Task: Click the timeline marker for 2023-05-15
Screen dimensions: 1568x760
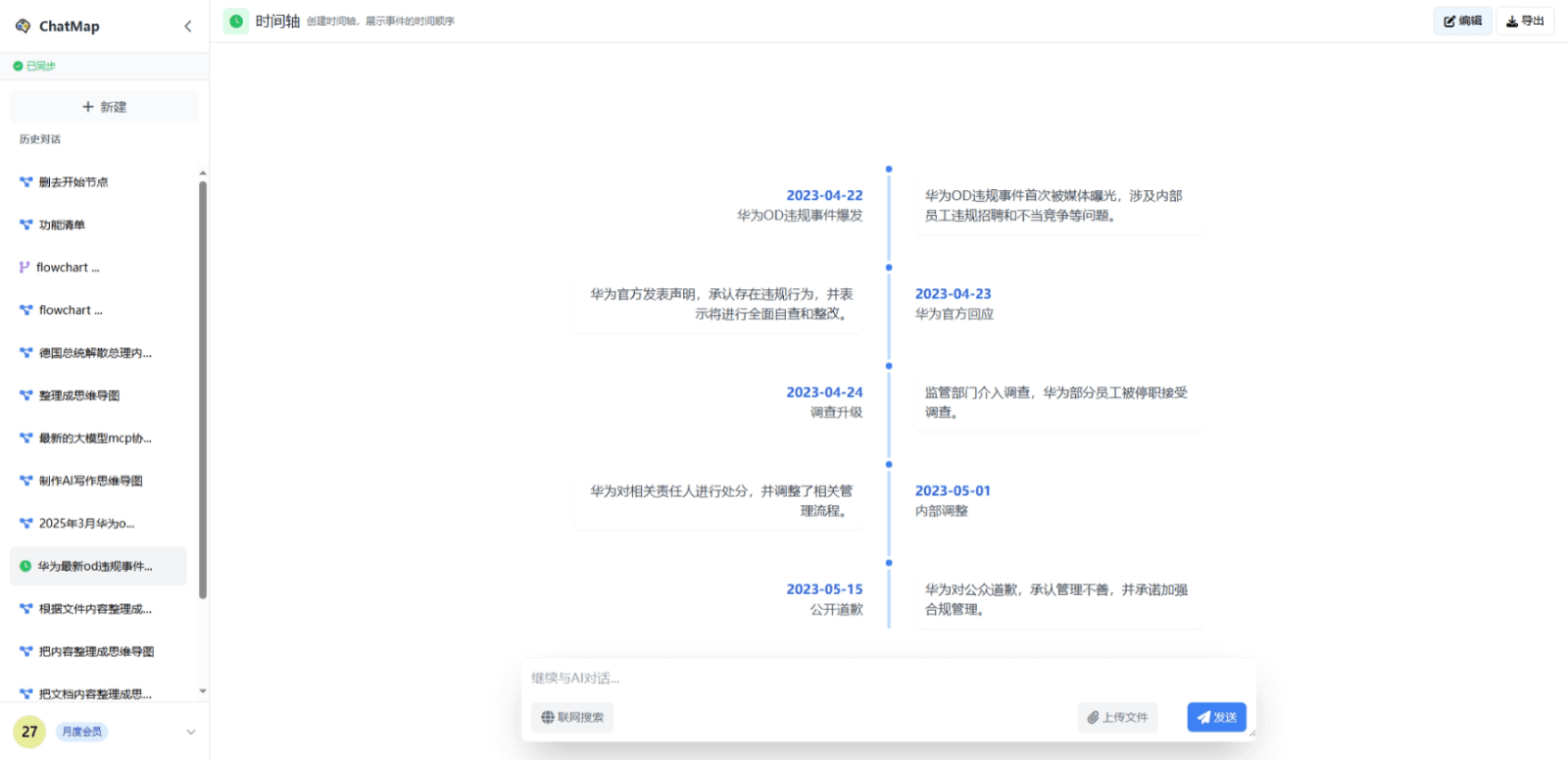Action: tap(889, 563)
